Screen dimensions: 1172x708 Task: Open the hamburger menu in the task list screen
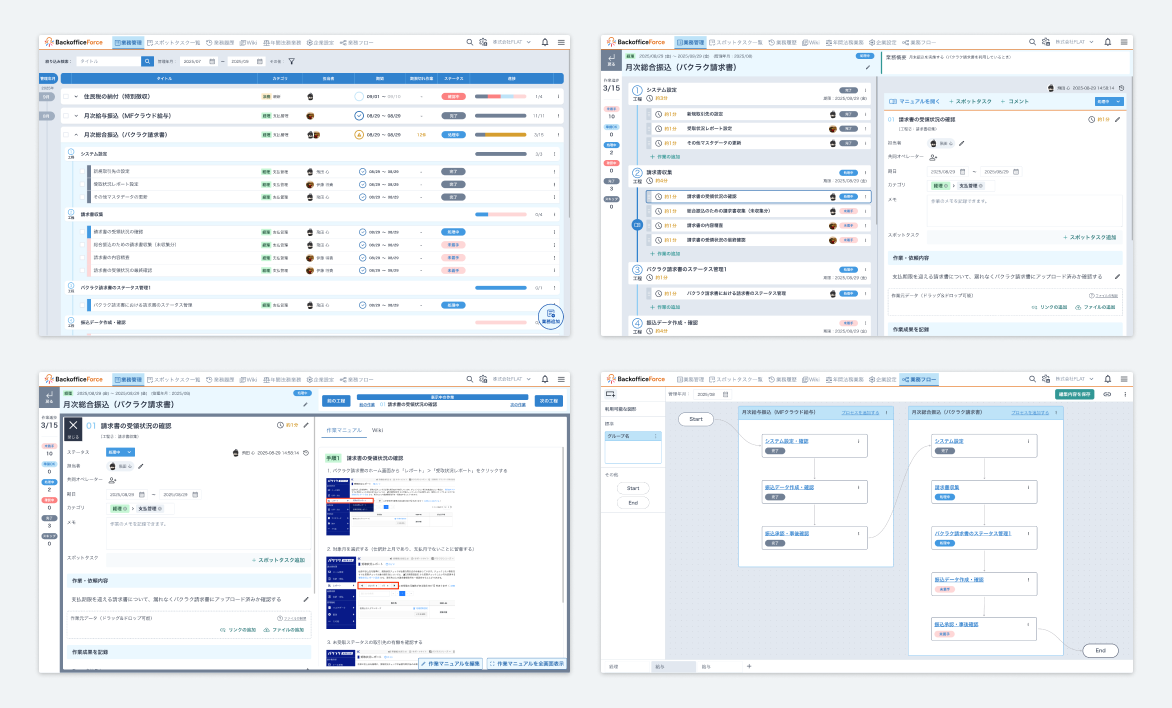click(561, 43)
